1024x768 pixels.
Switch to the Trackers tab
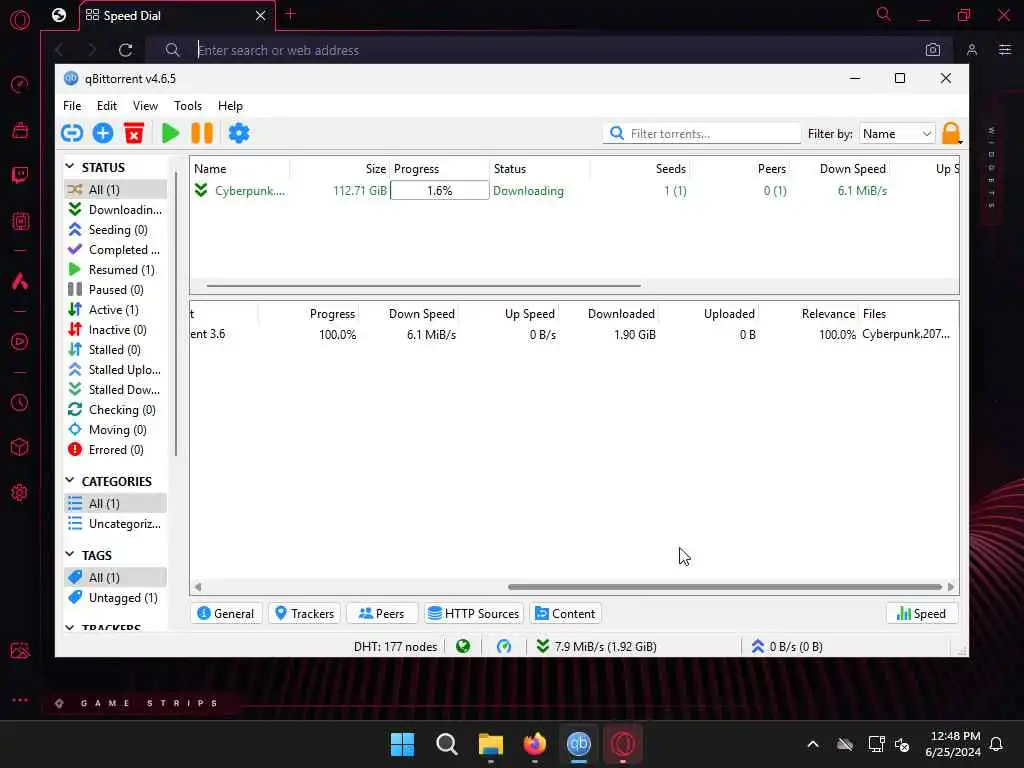(304, 614)
